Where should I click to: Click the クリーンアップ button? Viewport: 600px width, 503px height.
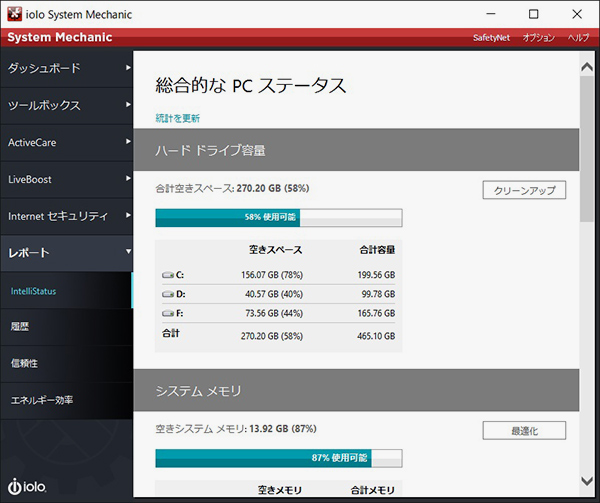pyautogui.click(x=524, y=190)
